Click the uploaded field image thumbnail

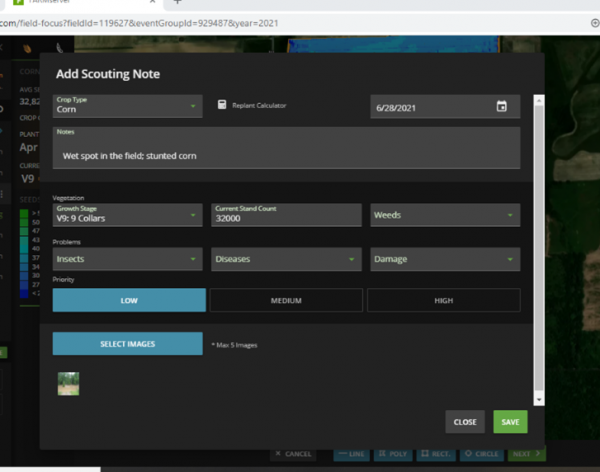pos(69,384)
